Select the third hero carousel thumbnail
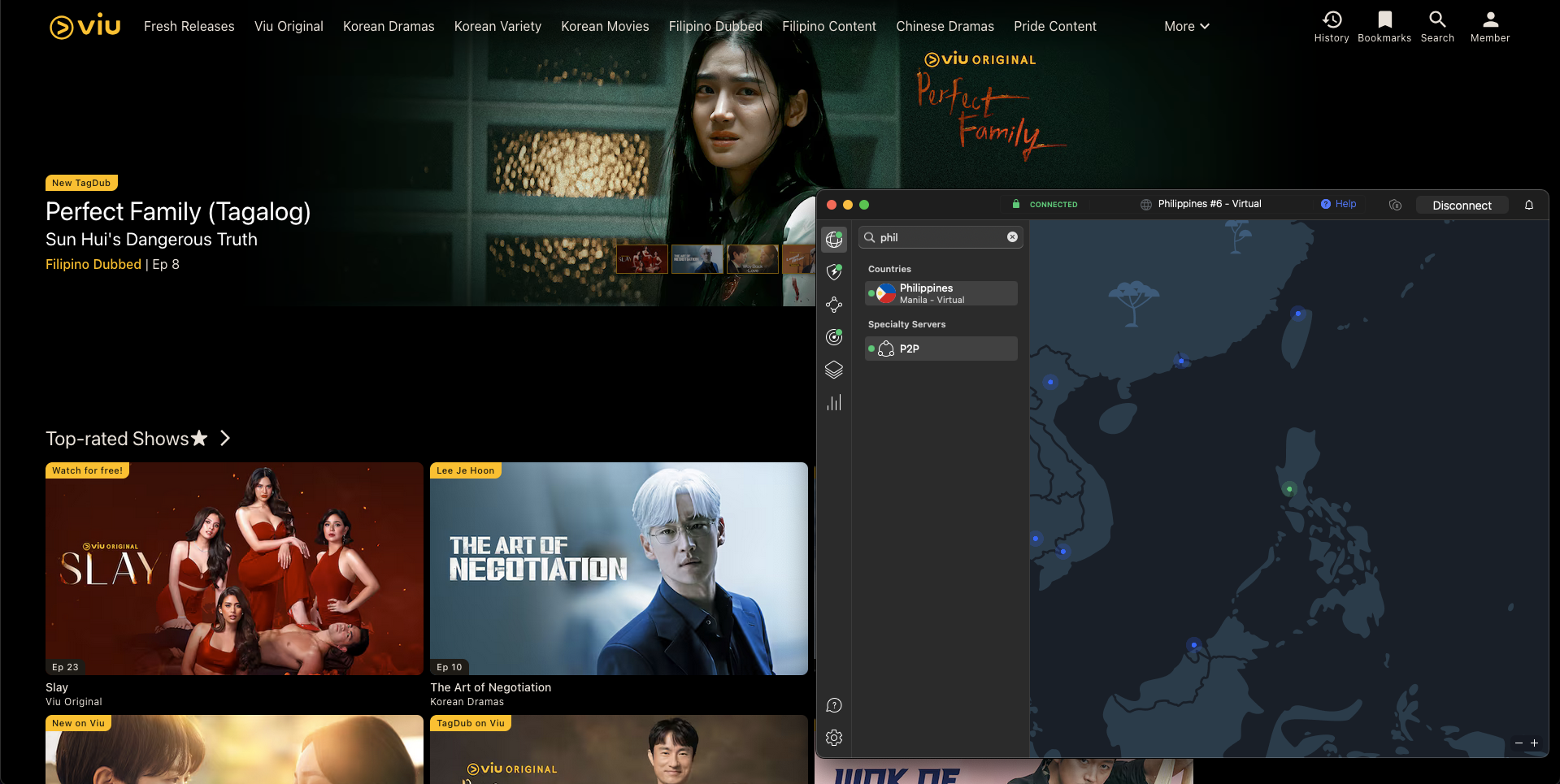The height and width of the screenshot is (784, 1560). coord(753,259)
